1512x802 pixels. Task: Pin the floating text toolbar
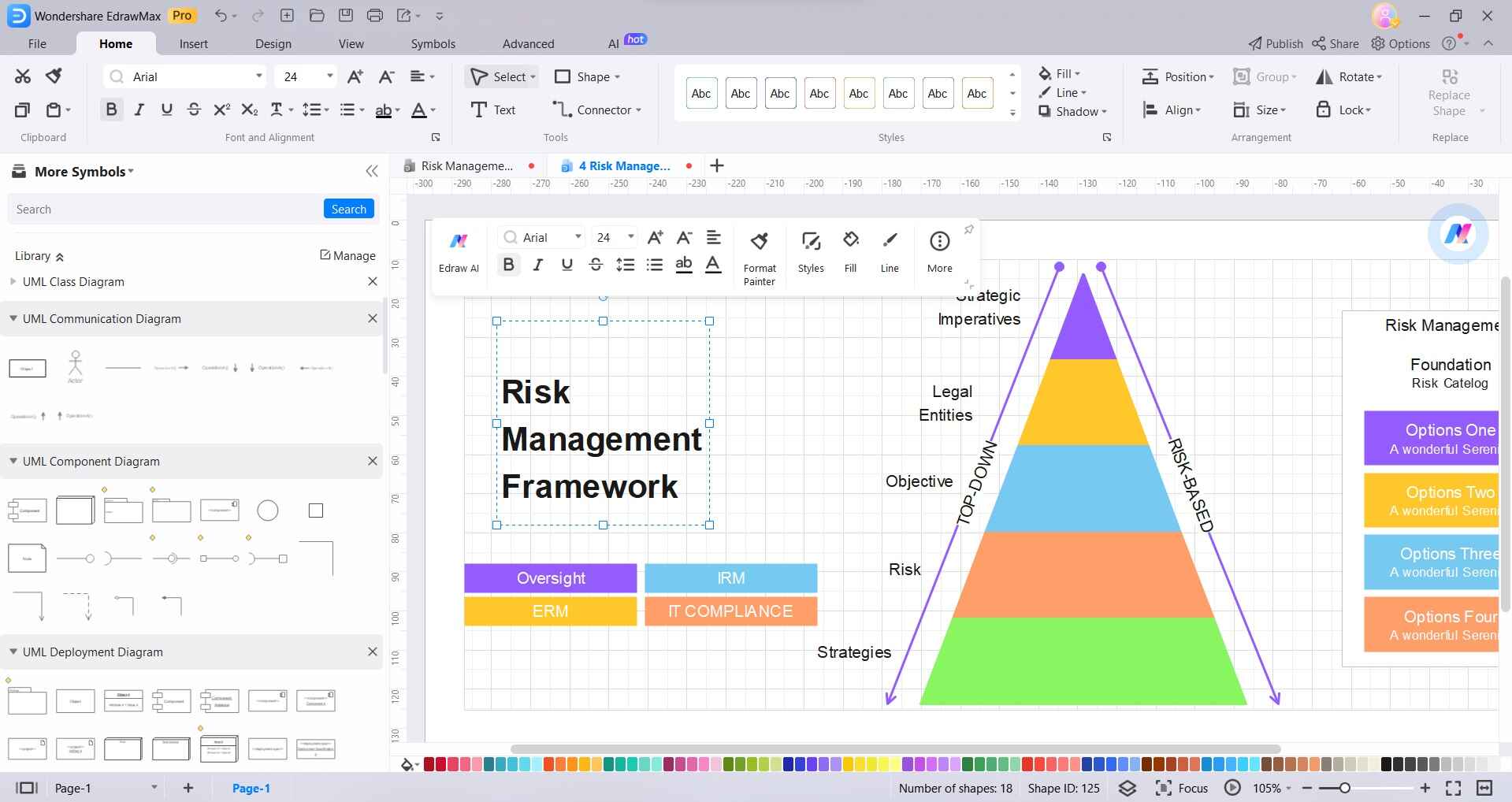(x=969, y=229)
